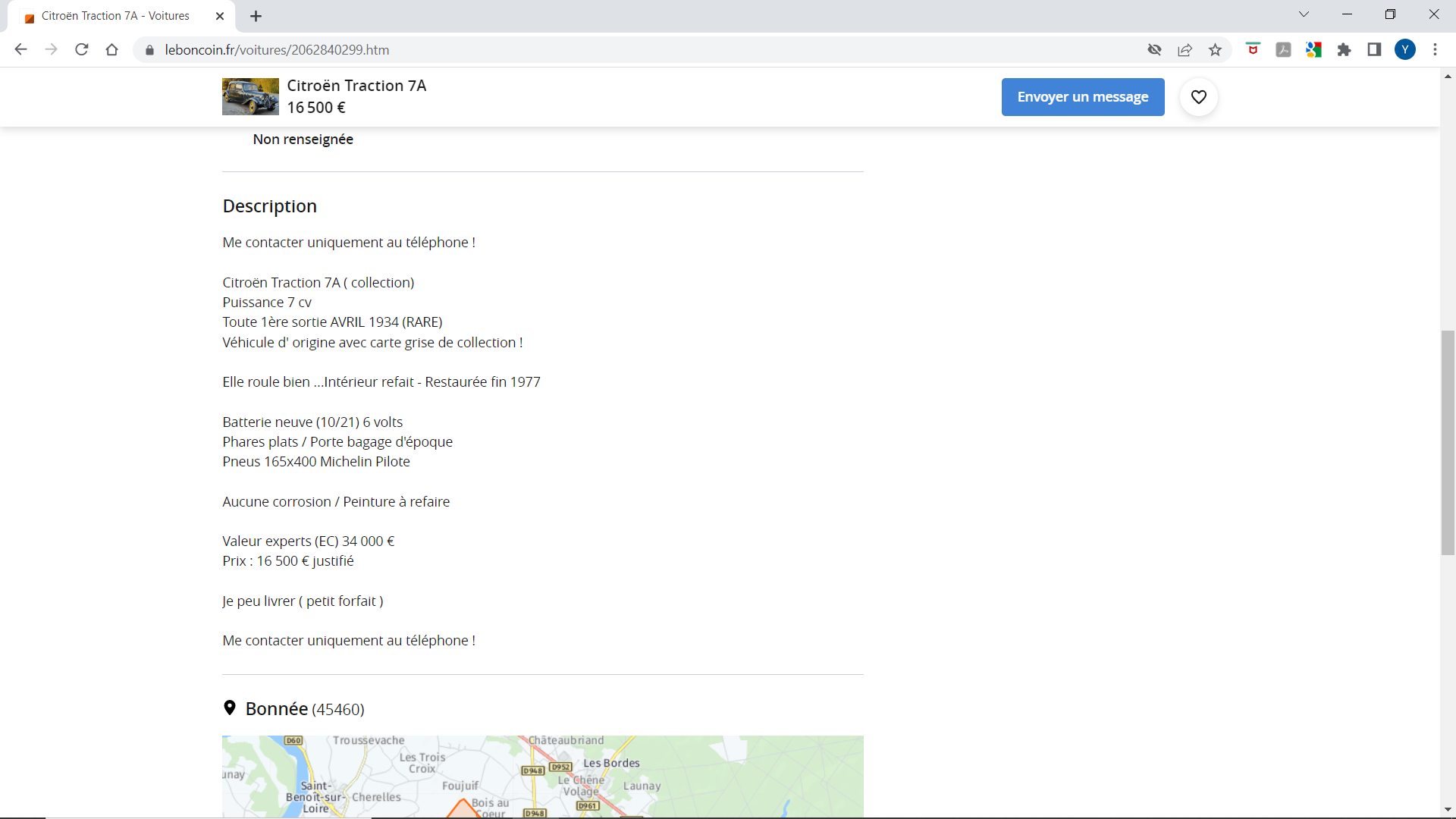Expand the tab search chevron
Viewport: 1456px width, 819px height.
pos(1304,14)
